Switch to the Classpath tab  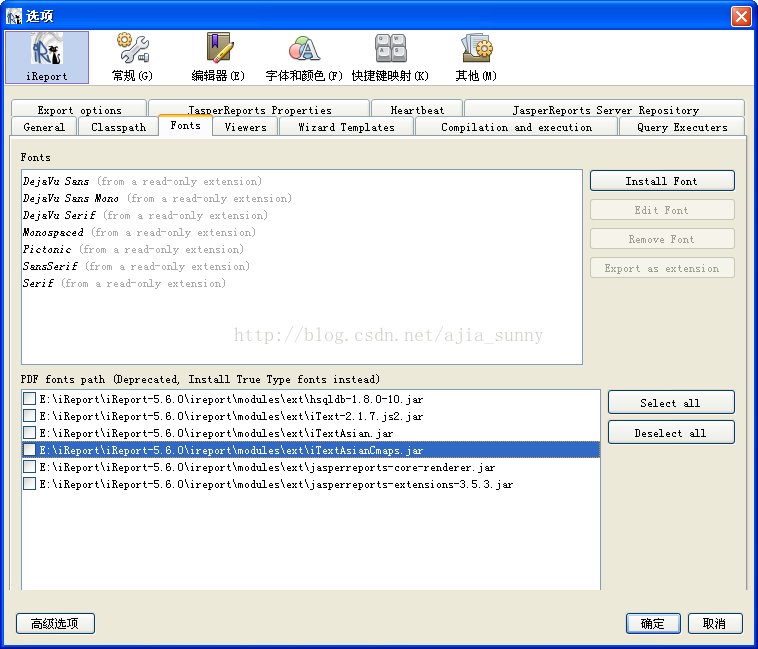[x=118, y=127]
